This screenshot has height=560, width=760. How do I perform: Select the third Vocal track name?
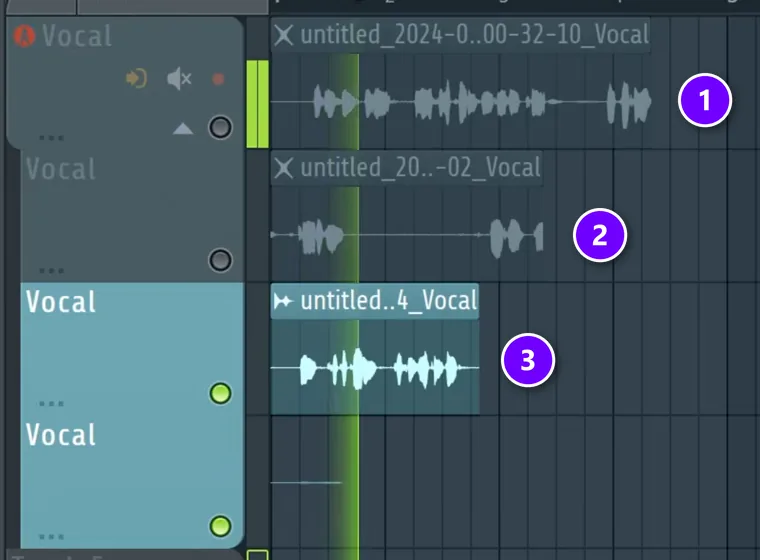pyautogui.click(x=61, y=302)
